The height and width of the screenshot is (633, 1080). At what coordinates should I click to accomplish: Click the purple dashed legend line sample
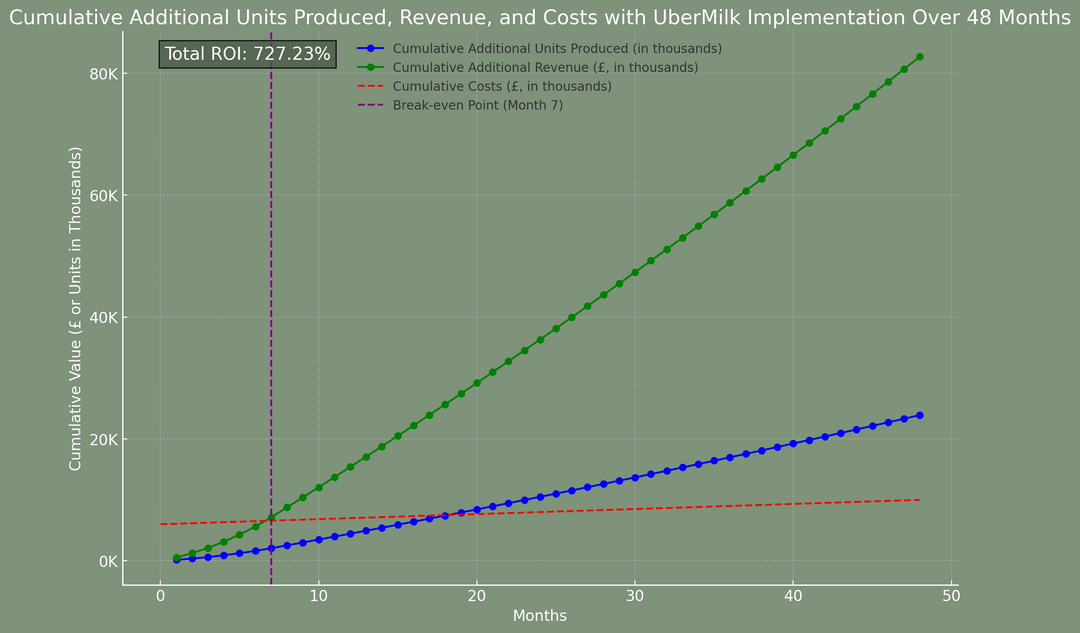(x=371, y=105)
